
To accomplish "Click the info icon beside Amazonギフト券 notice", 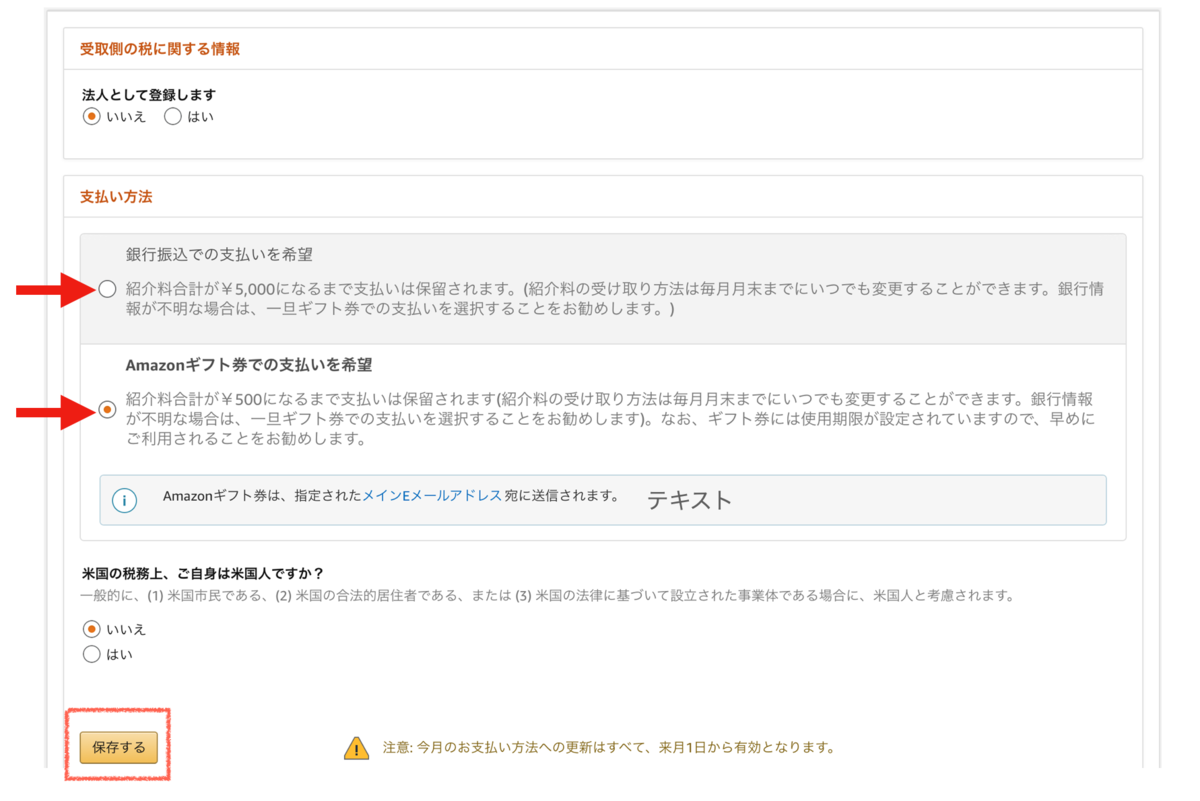I will click(x=124, y=500).
